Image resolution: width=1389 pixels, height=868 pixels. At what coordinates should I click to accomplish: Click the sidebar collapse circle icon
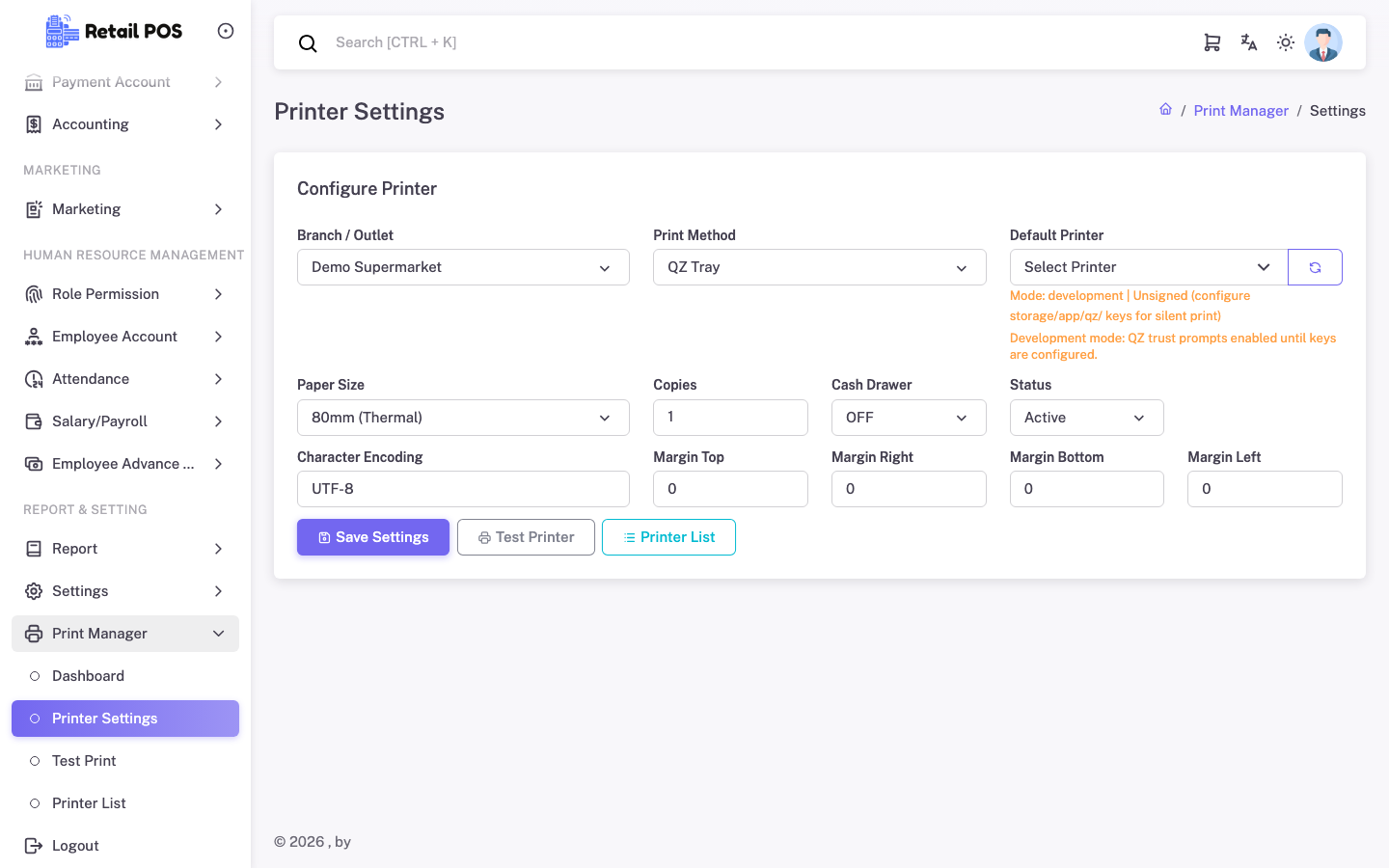click(x=226, y=31)
